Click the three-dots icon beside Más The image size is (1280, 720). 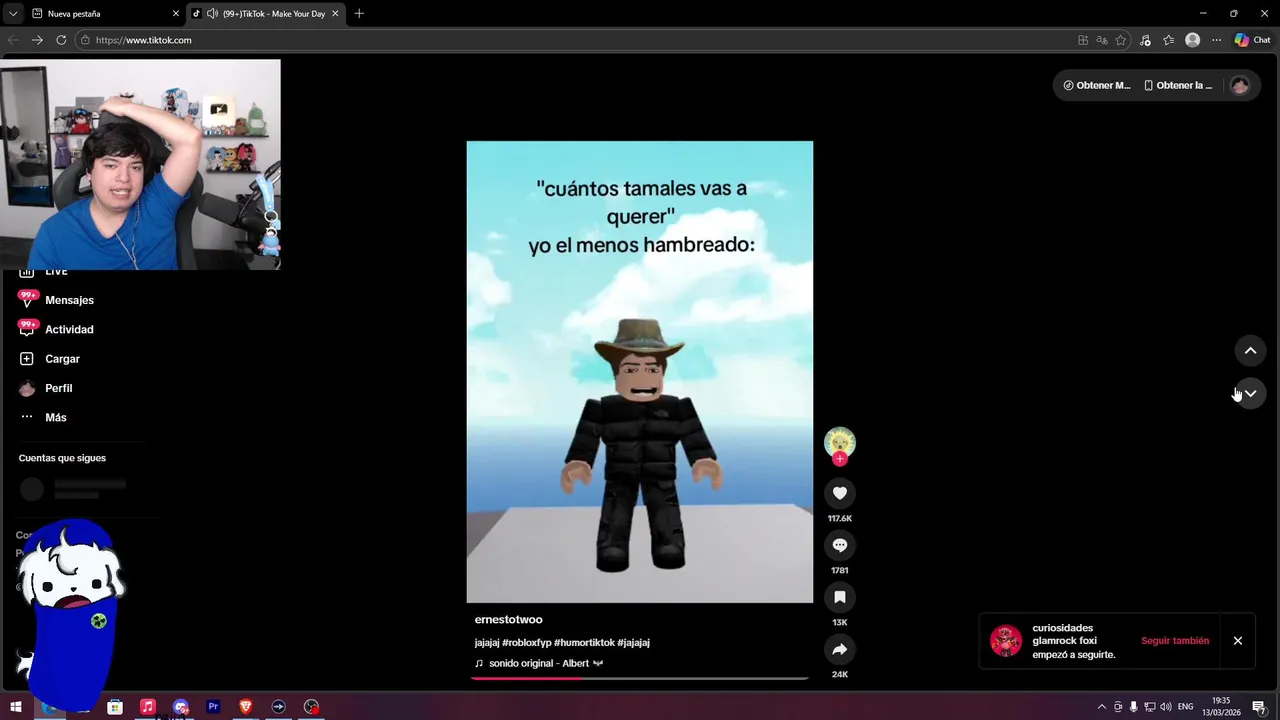tap(27, 417)
